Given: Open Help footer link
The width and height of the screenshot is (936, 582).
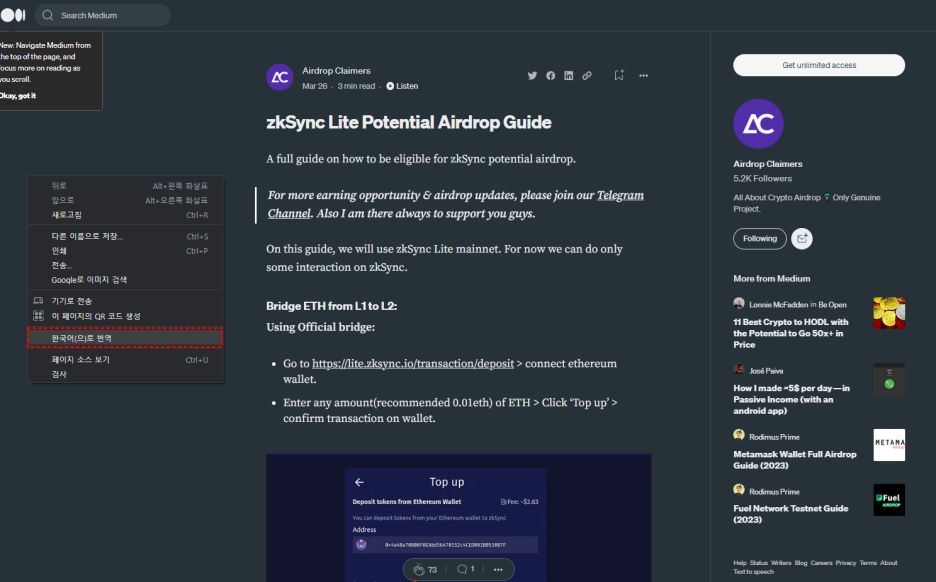Looking at the screenshot, I should [x=740, y=563].
